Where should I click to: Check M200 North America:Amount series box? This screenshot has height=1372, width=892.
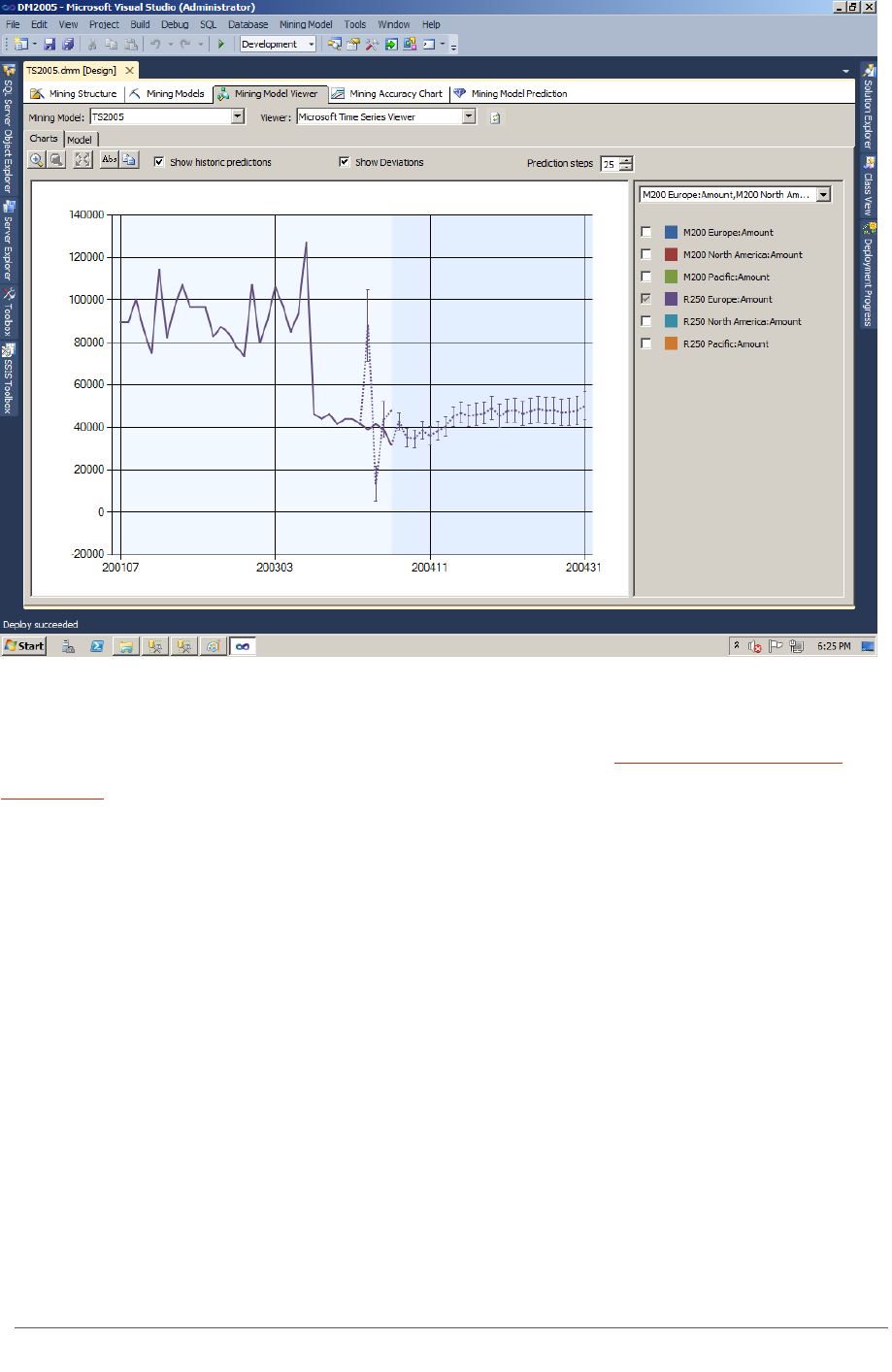tap(646, 254)
